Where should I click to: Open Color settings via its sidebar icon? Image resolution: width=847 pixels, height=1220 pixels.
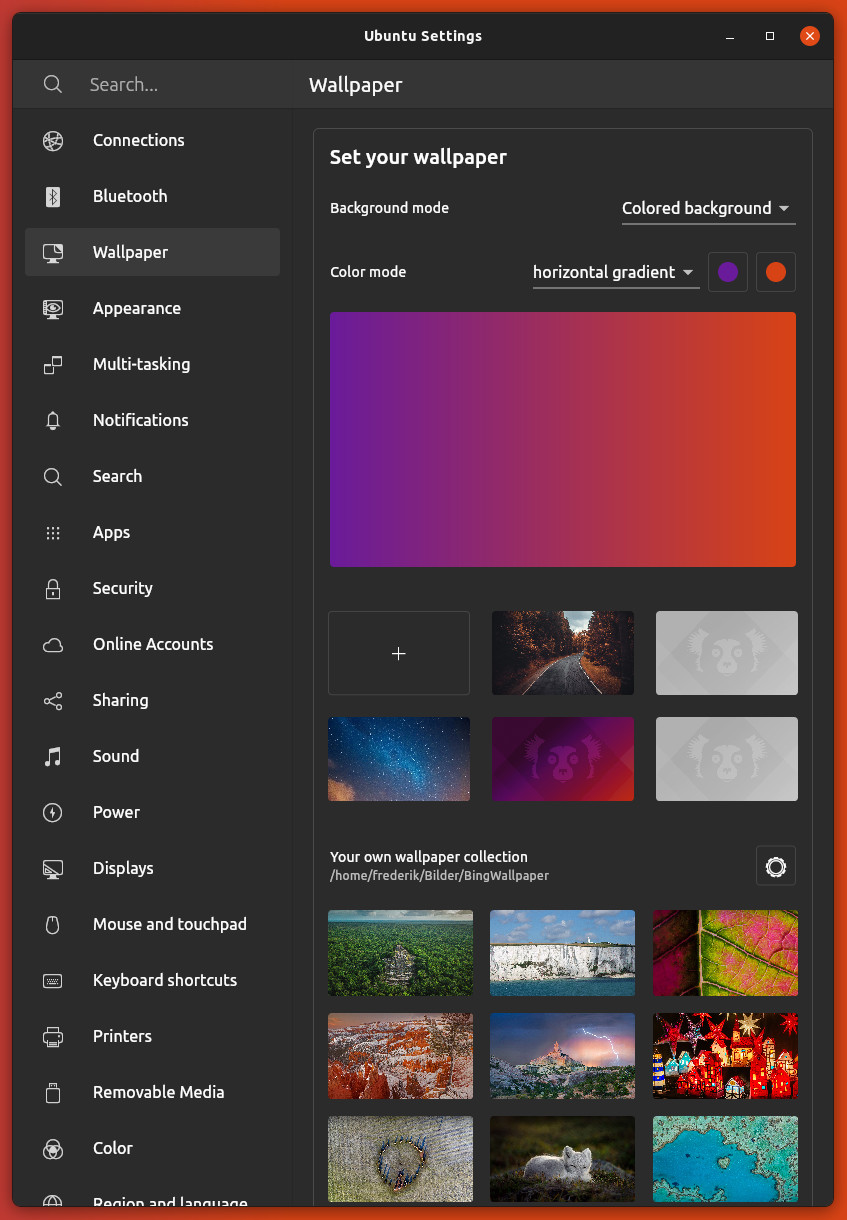tap(53, 1148)
